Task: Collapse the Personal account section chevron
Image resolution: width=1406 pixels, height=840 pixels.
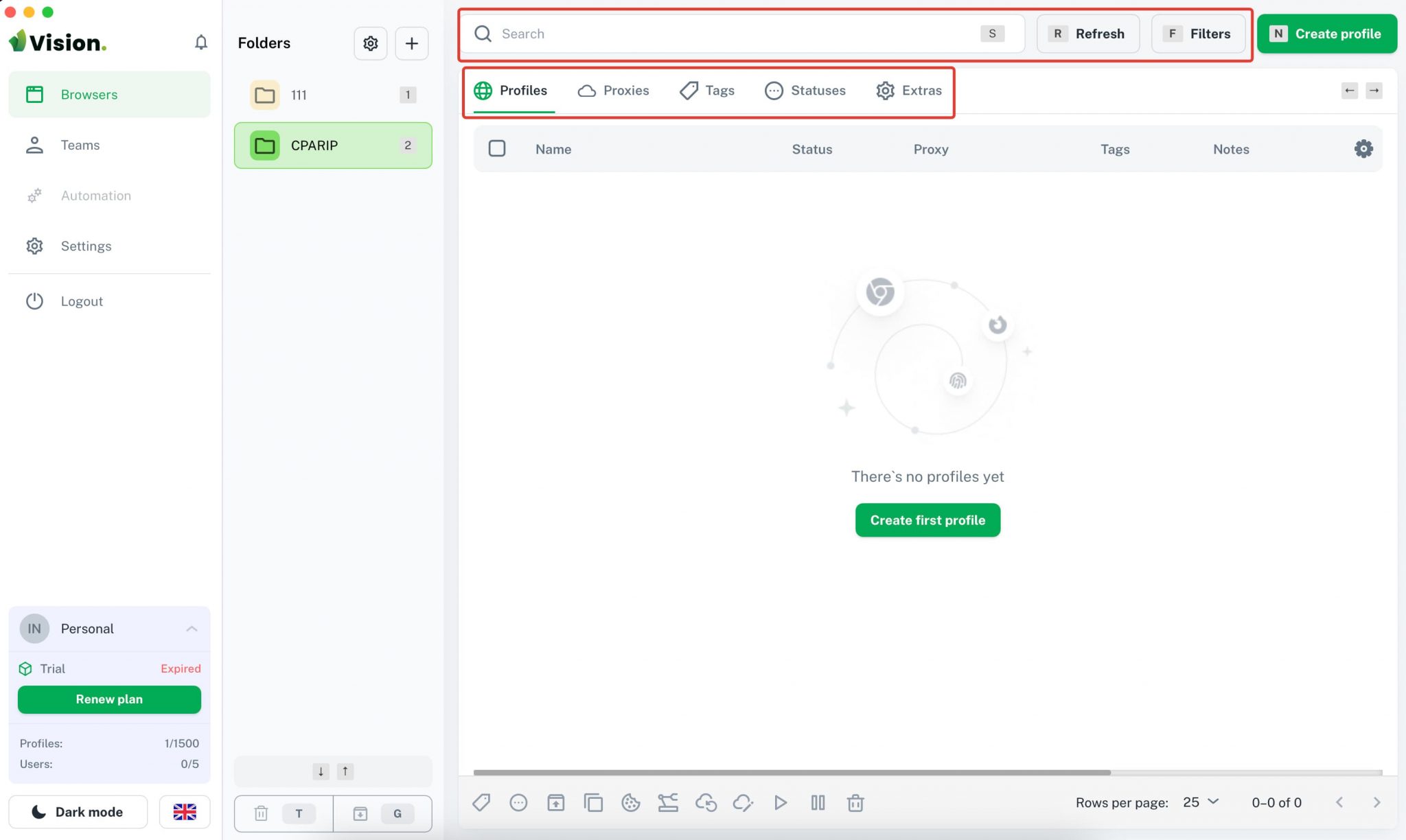Action: click(x=192, y=628)
